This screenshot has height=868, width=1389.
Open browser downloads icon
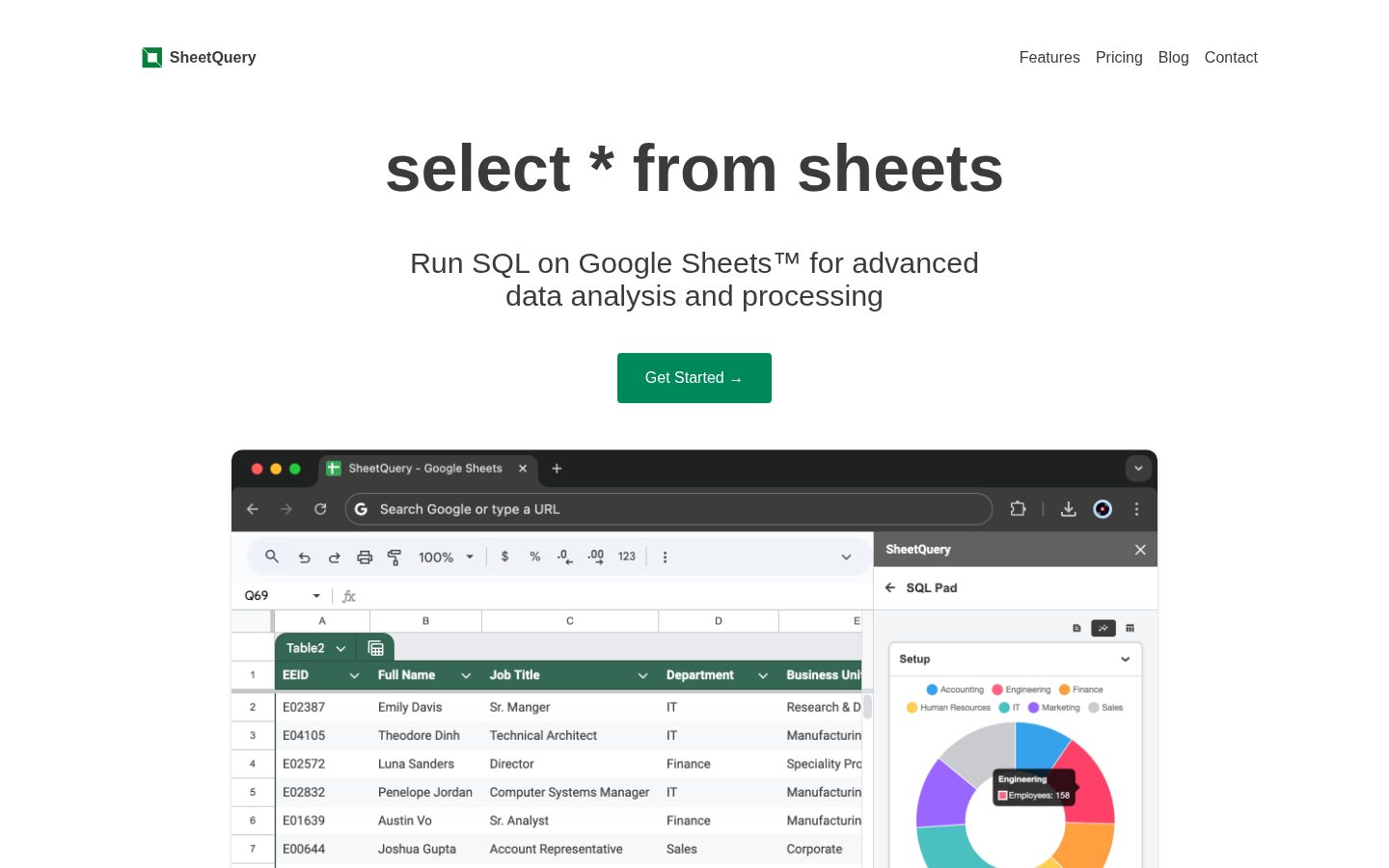1069,509
